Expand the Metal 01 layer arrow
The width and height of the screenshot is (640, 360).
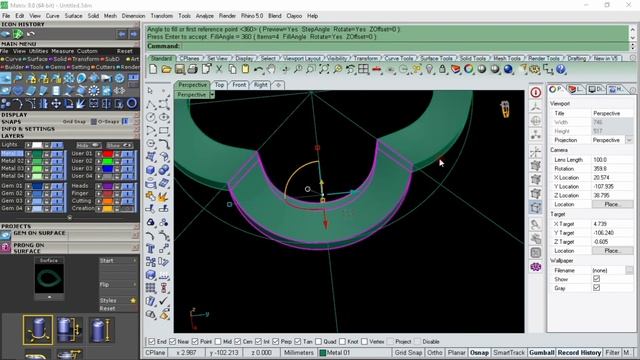28,154
